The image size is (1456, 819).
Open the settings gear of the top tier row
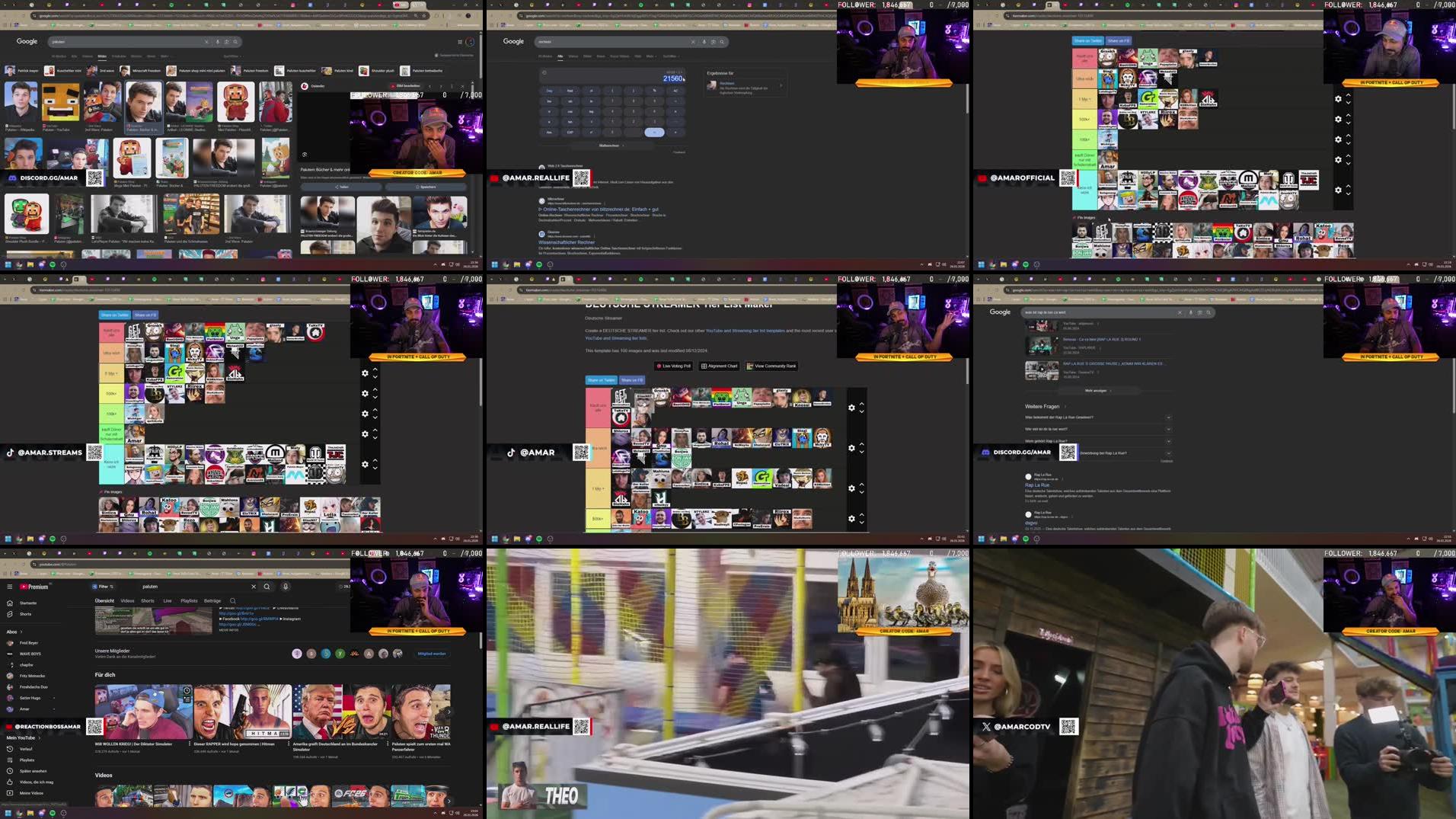coord(851,408)
